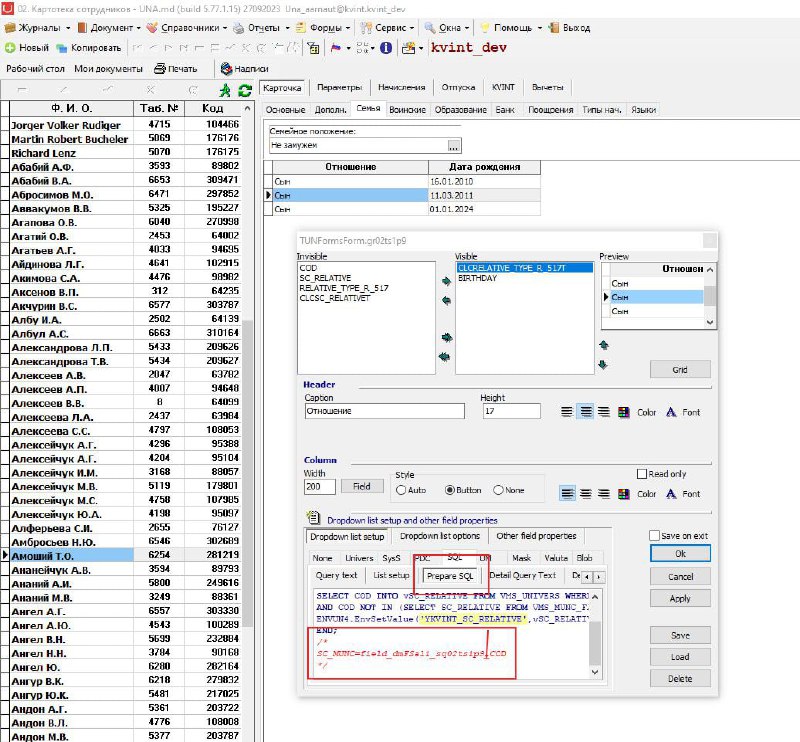This screenshot has height=742, width=800.
Task: Click the green plus Новый icon
Action: click(x=10, y=48)
